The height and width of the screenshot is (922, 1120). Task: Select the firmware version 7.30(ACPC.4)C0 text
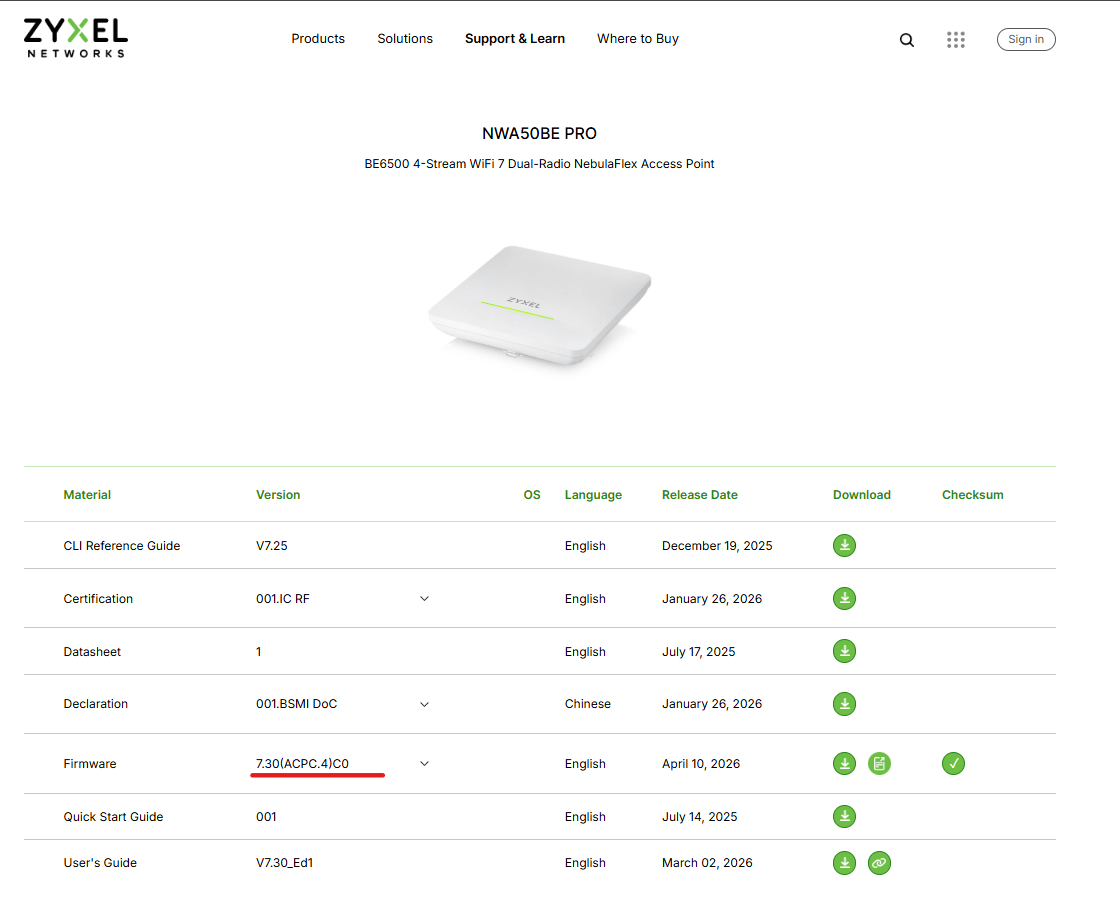point(302,763)
